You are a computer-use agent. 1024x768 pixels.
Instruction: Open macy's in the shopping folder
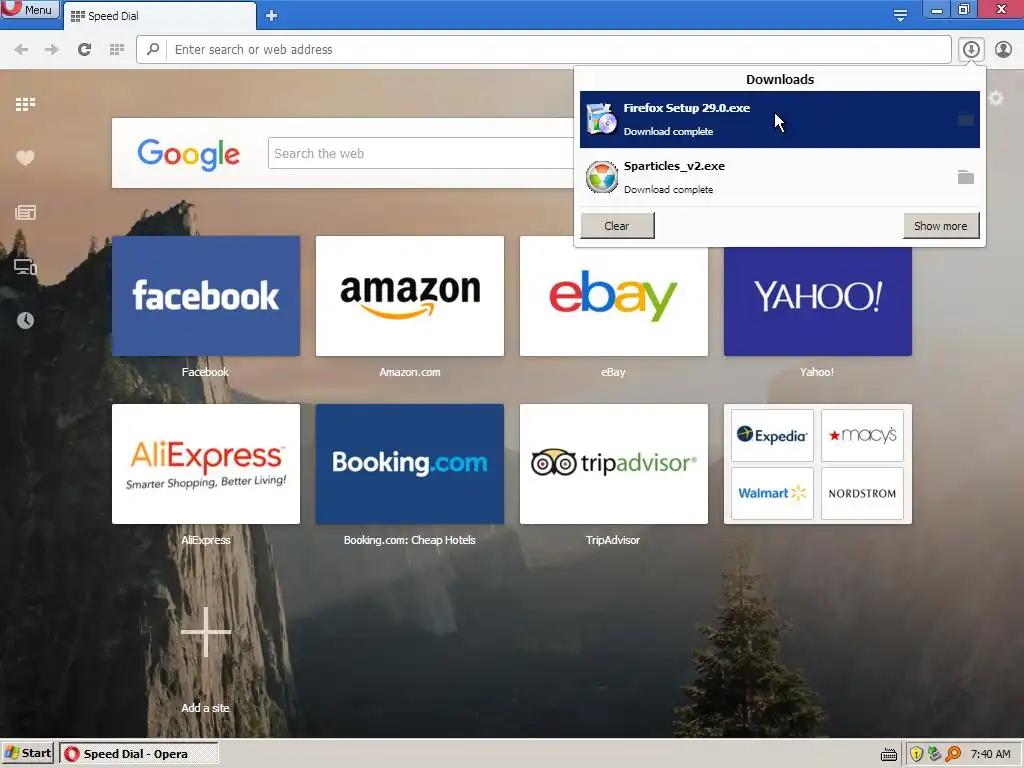pos(862,436)
